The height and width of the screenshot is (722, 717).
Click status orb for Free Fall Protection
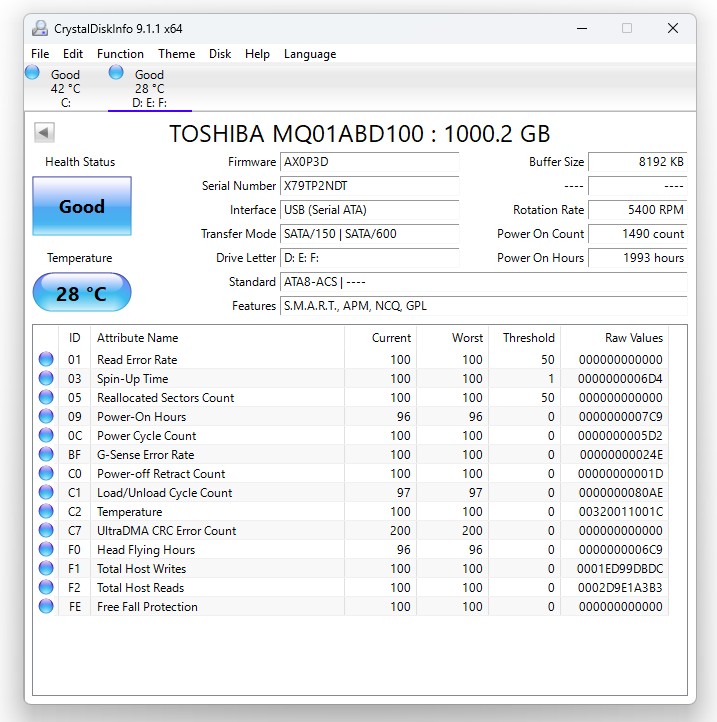[46, 606]
